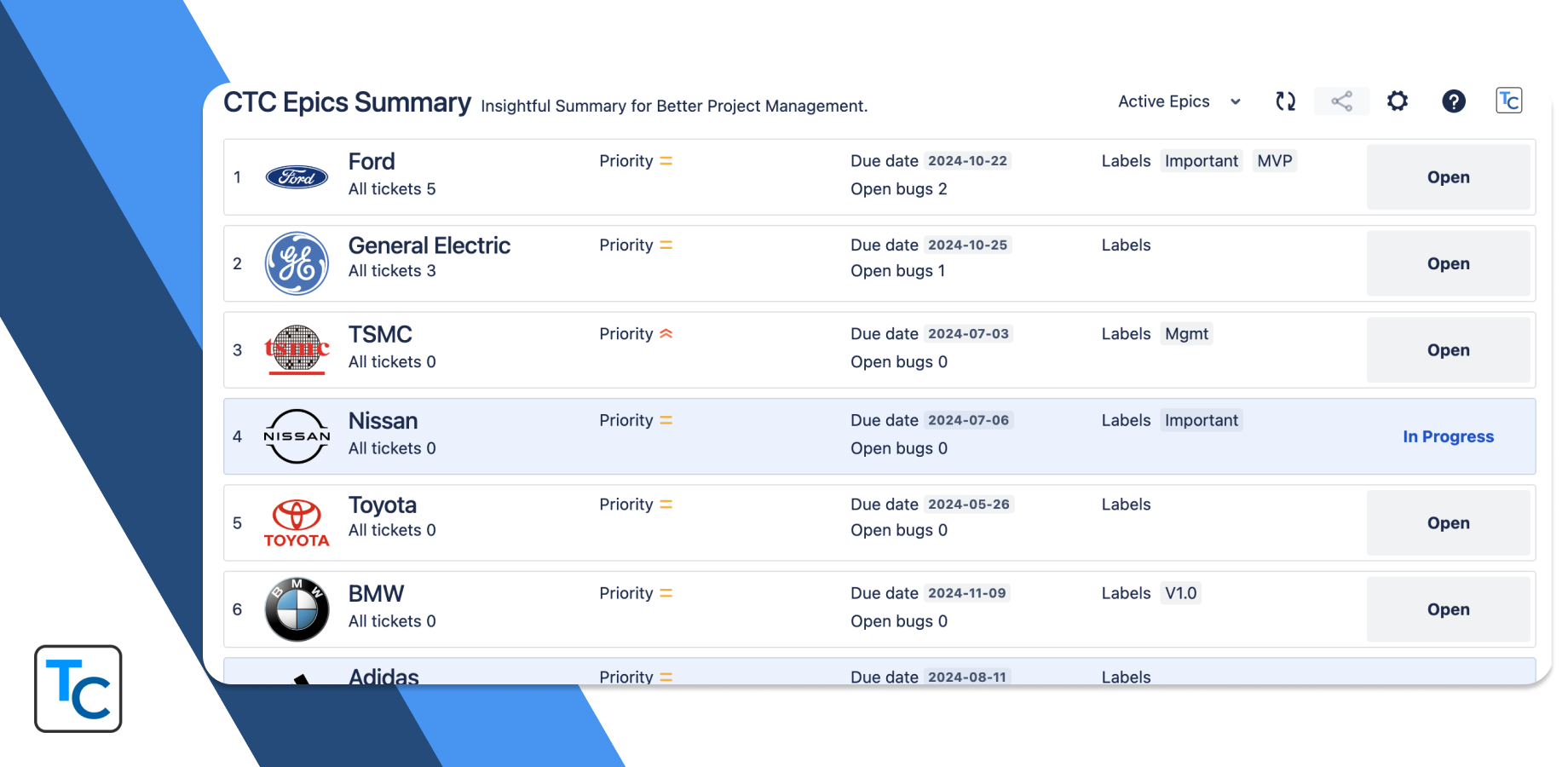
Task: Open the TSMC epic title
Action: (x=380, y=334)
